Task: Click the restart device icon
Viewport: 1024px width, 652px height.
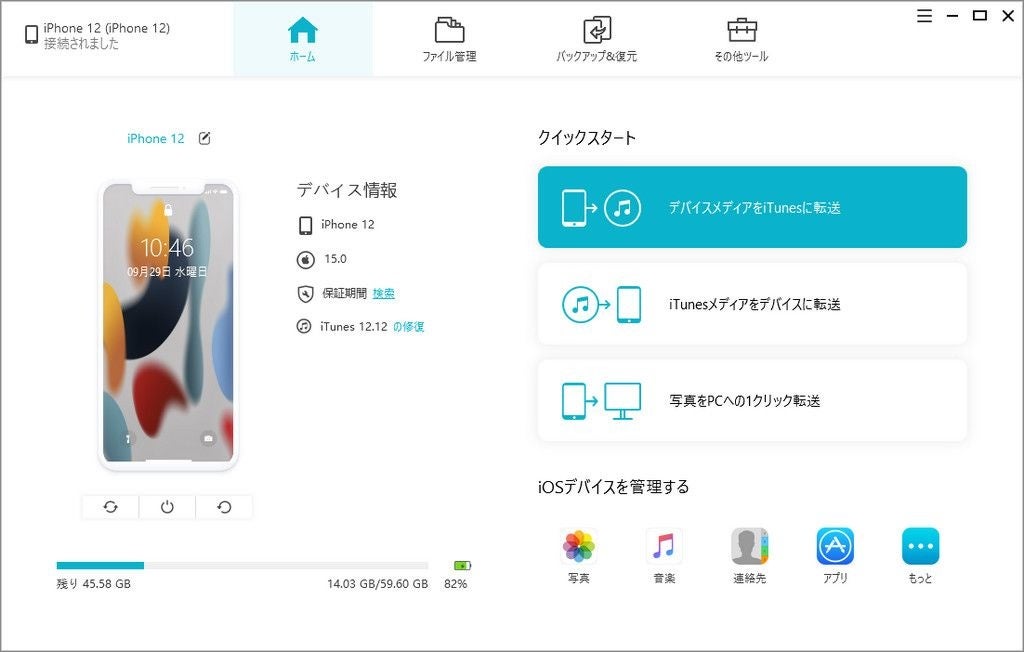Action: tap(224, 507)
